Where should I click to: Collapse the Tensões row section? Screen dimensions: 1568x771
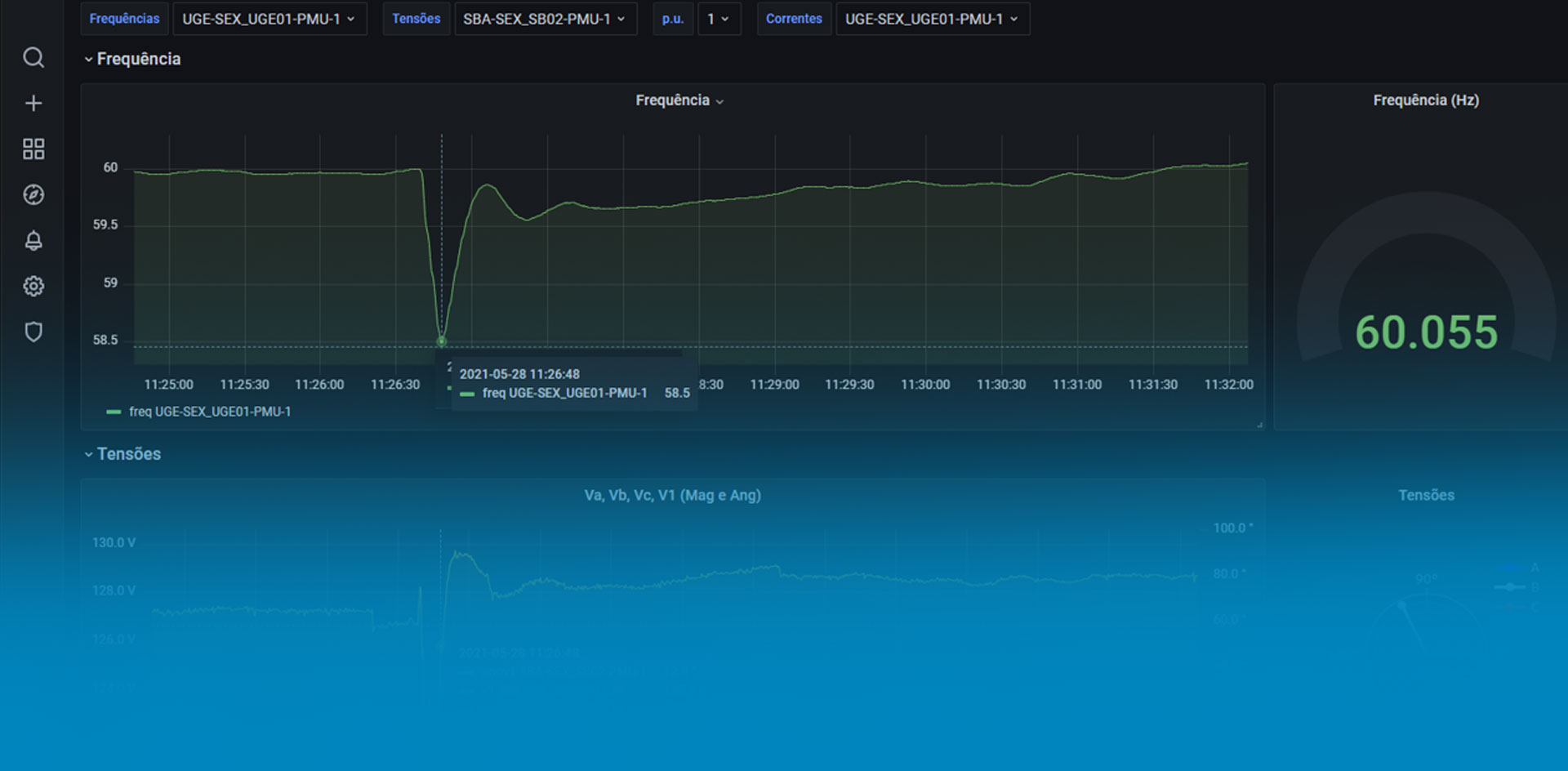(x=123, y=454)
